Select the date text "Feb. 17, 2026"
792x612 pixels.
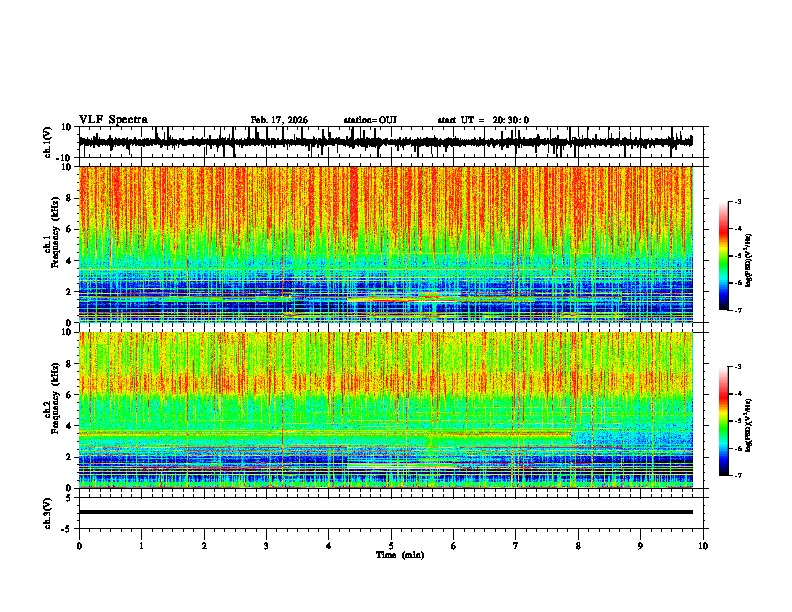pyautogui.click(x=279, y=120)
